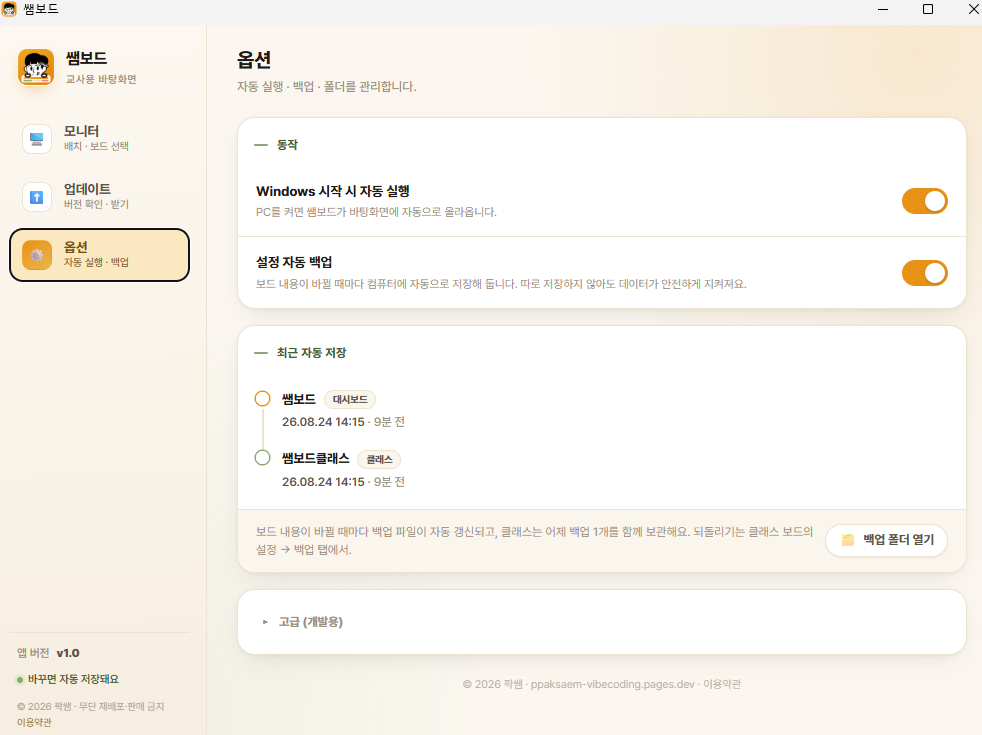This screenshot has width=982, height=735.
Task: Toggle 설정 자동 백업 switch
Action: 924,273
